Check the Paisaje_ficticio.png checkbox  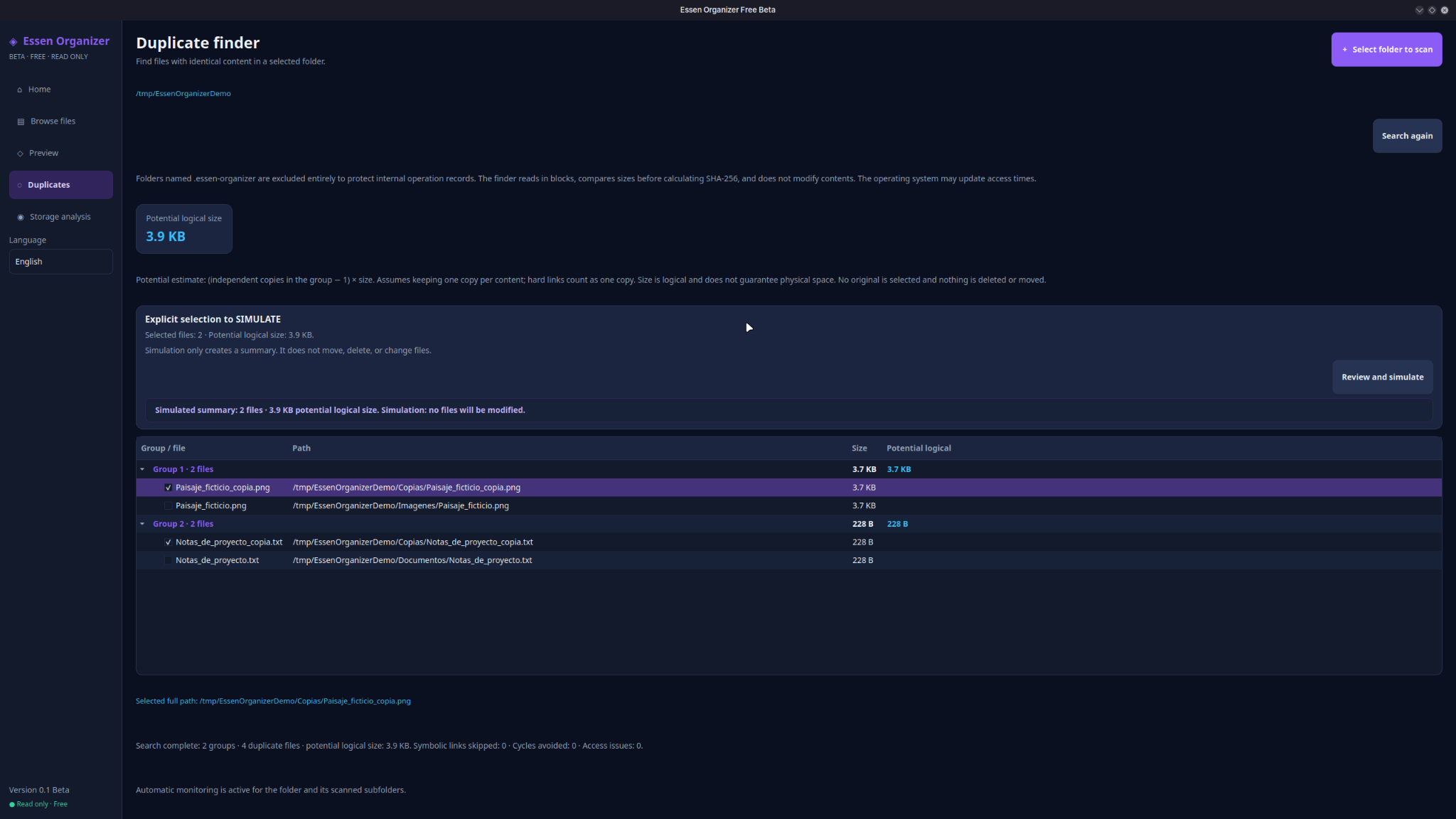(168, 506)
